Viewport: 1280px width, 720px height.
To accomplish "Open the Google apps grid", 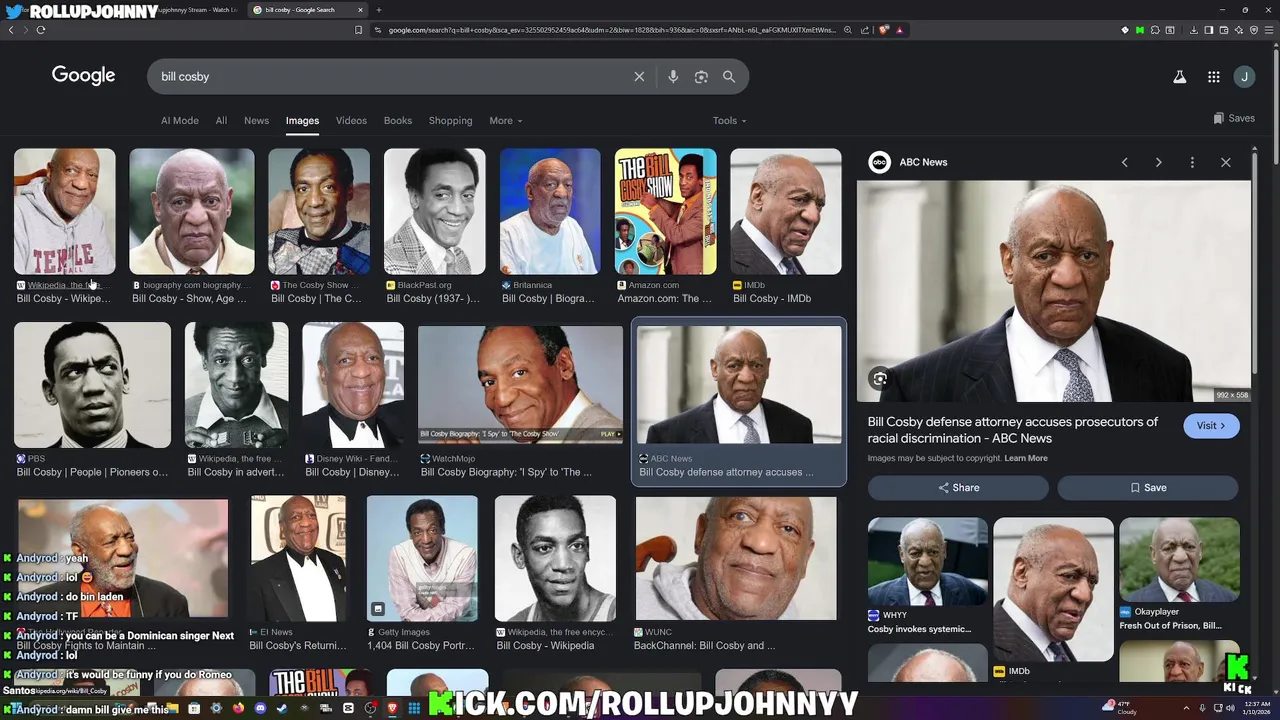I will pos(1213,77).
